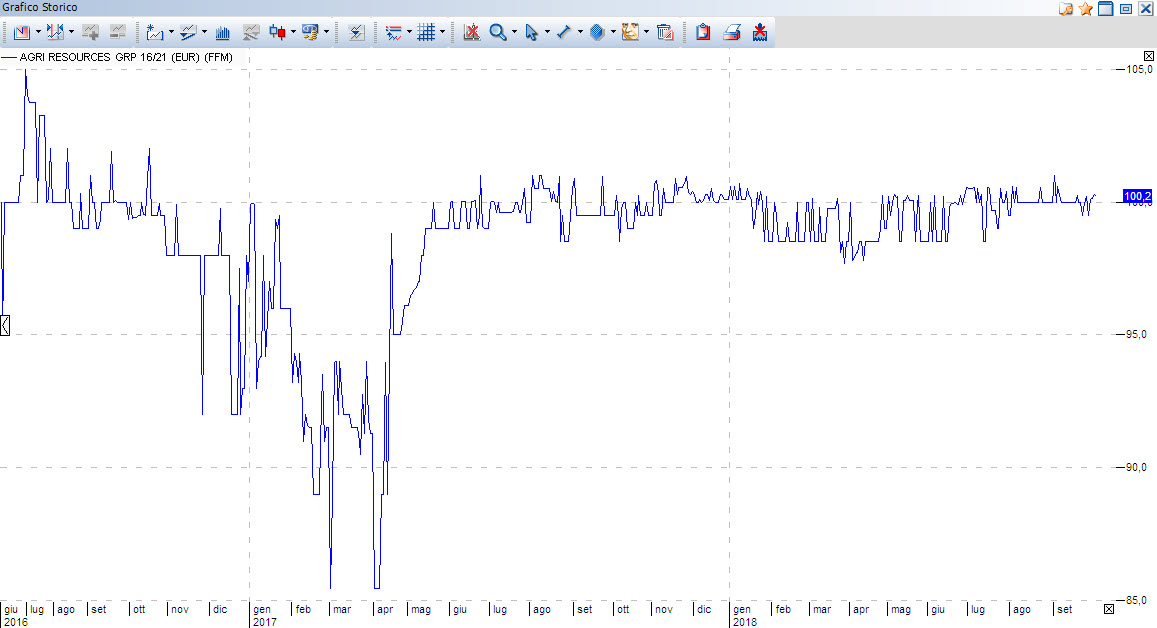
Task: Click the left scroll arrow marker on chart edge
Action: pyautogui.click(x=4, y=325)
